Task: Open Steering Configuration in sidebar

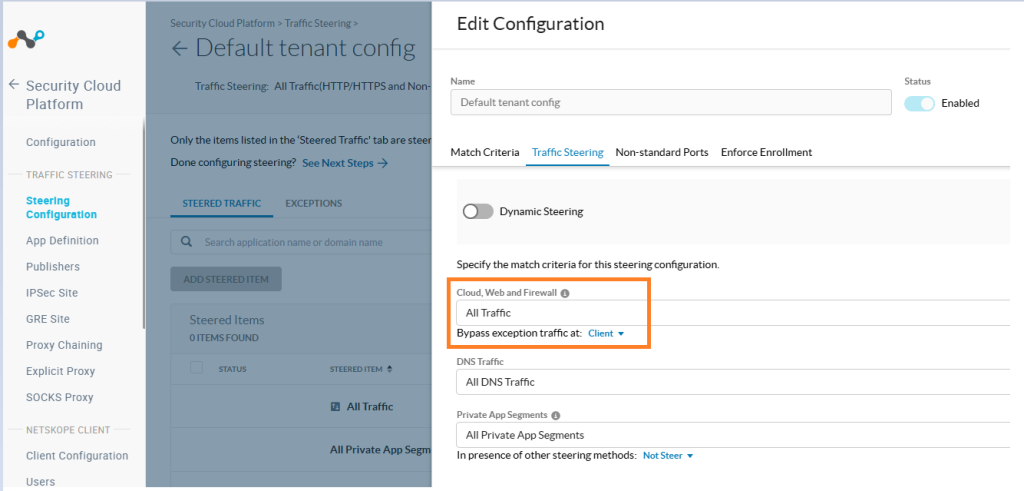Action: [61, 208]
